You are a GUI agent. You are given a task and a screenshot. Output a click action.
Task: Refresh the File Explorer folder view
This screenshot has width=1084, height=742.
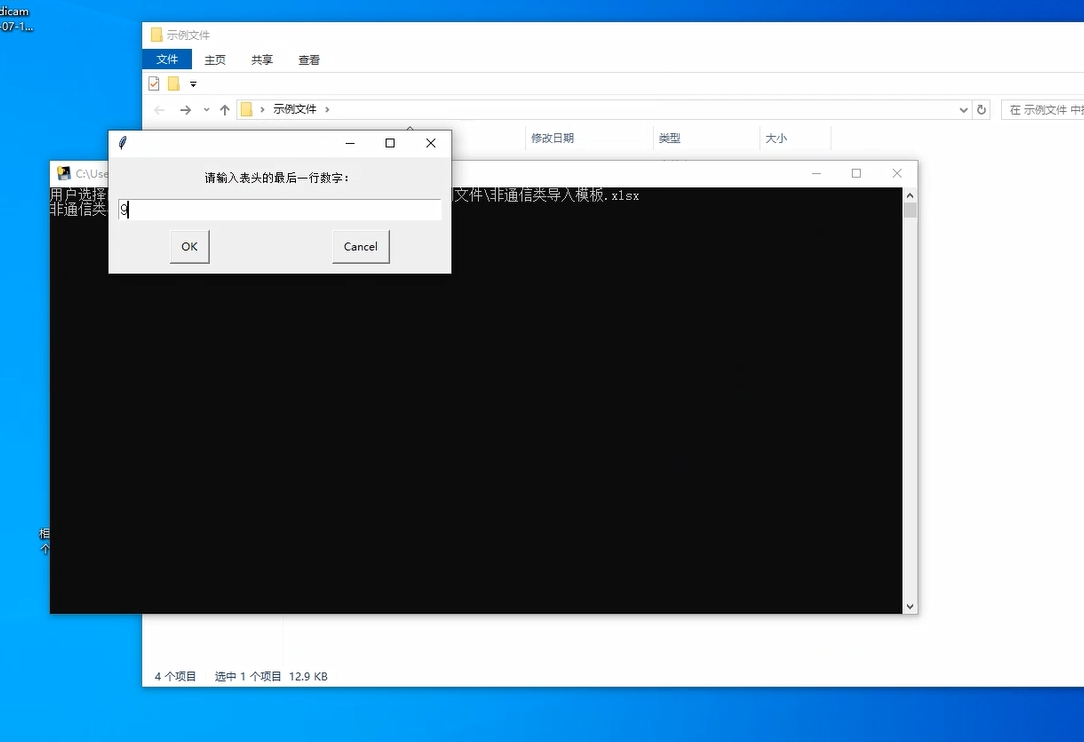click(981, 109)
